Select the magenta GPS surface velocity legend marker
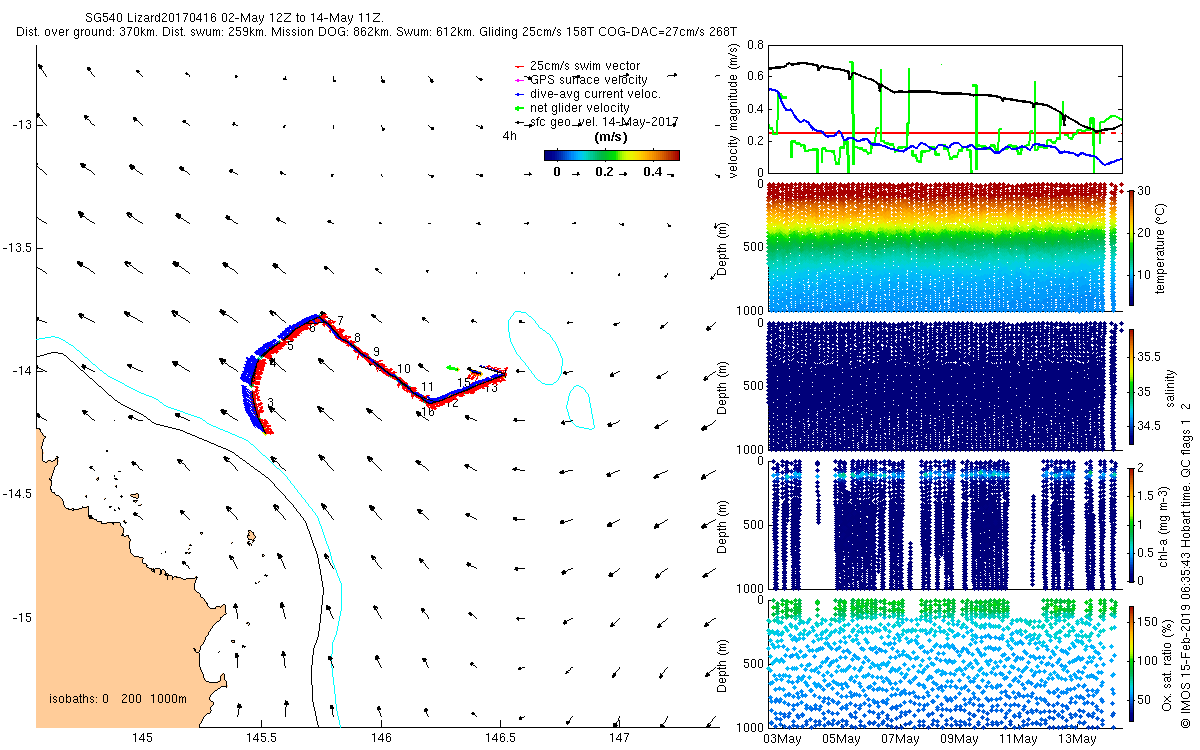Viewport: 1200px width, 750px height. tap(520, 80)
